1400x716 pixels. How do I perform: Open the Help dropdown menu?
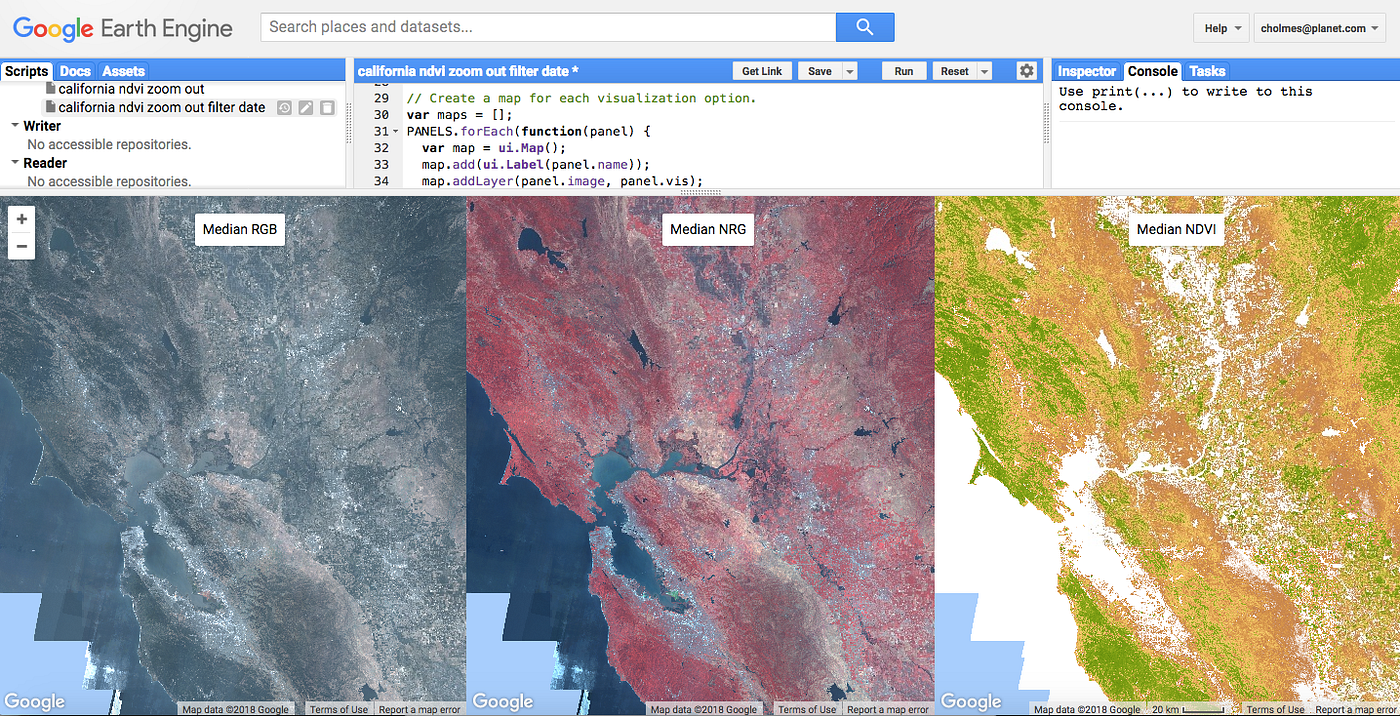1221,28
